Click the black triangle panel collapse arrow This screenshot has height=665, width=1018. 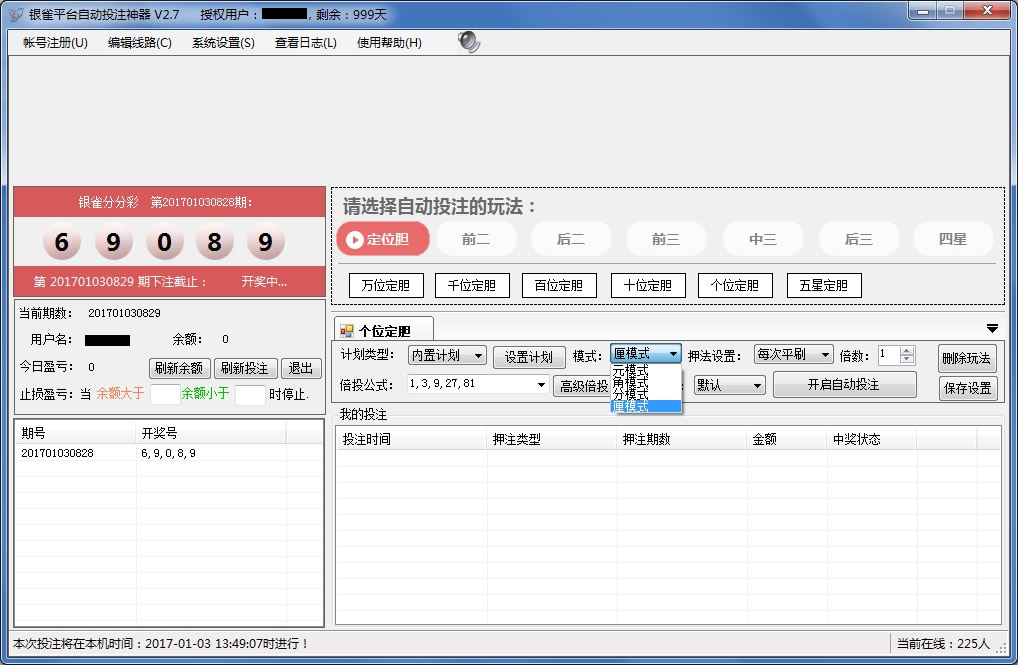pos(992,328)
